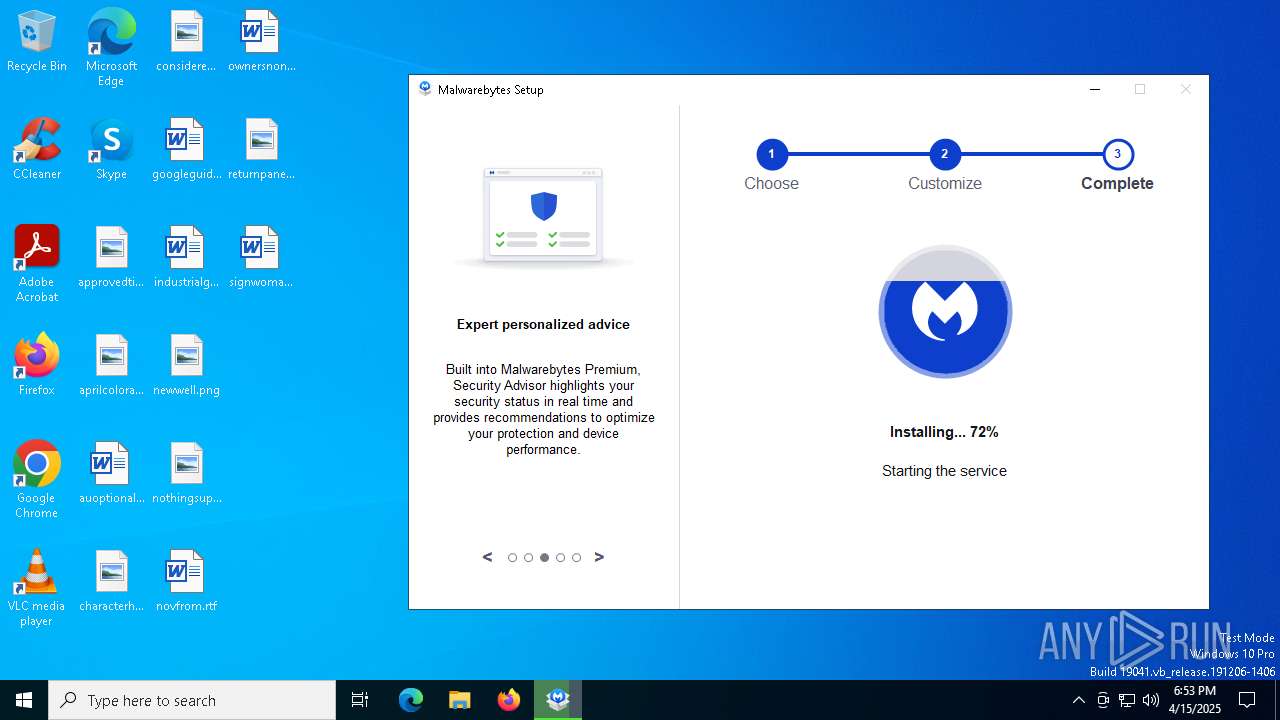Click the Complete step label

click(1117, 184)
